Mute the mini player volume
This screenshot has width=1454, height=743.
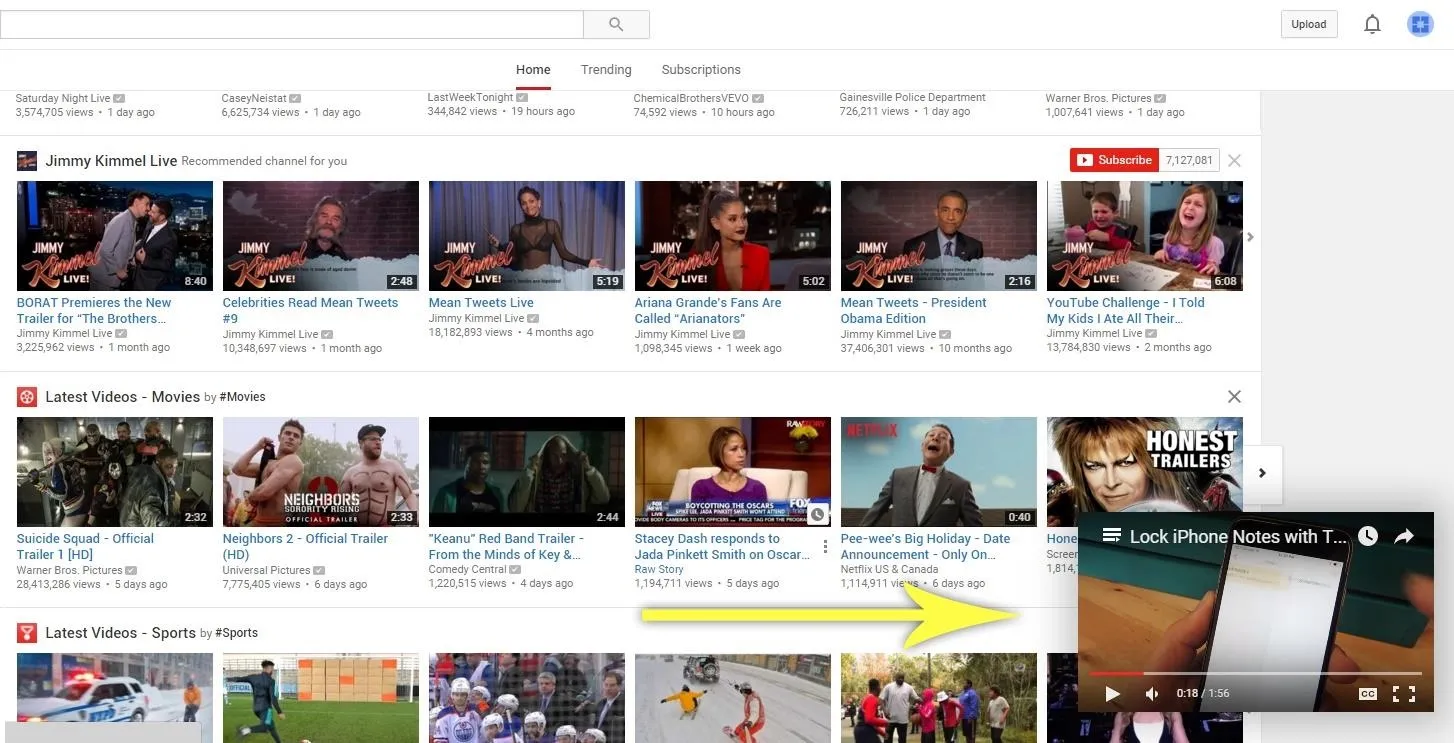[1151, 694]
